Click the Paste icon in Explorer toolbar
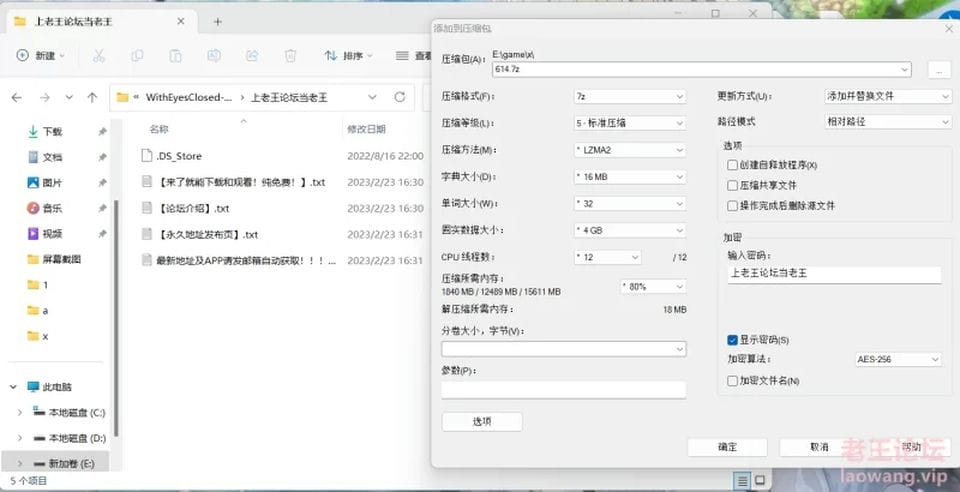This screenshot has height=492, width=960. click(175, 56)
